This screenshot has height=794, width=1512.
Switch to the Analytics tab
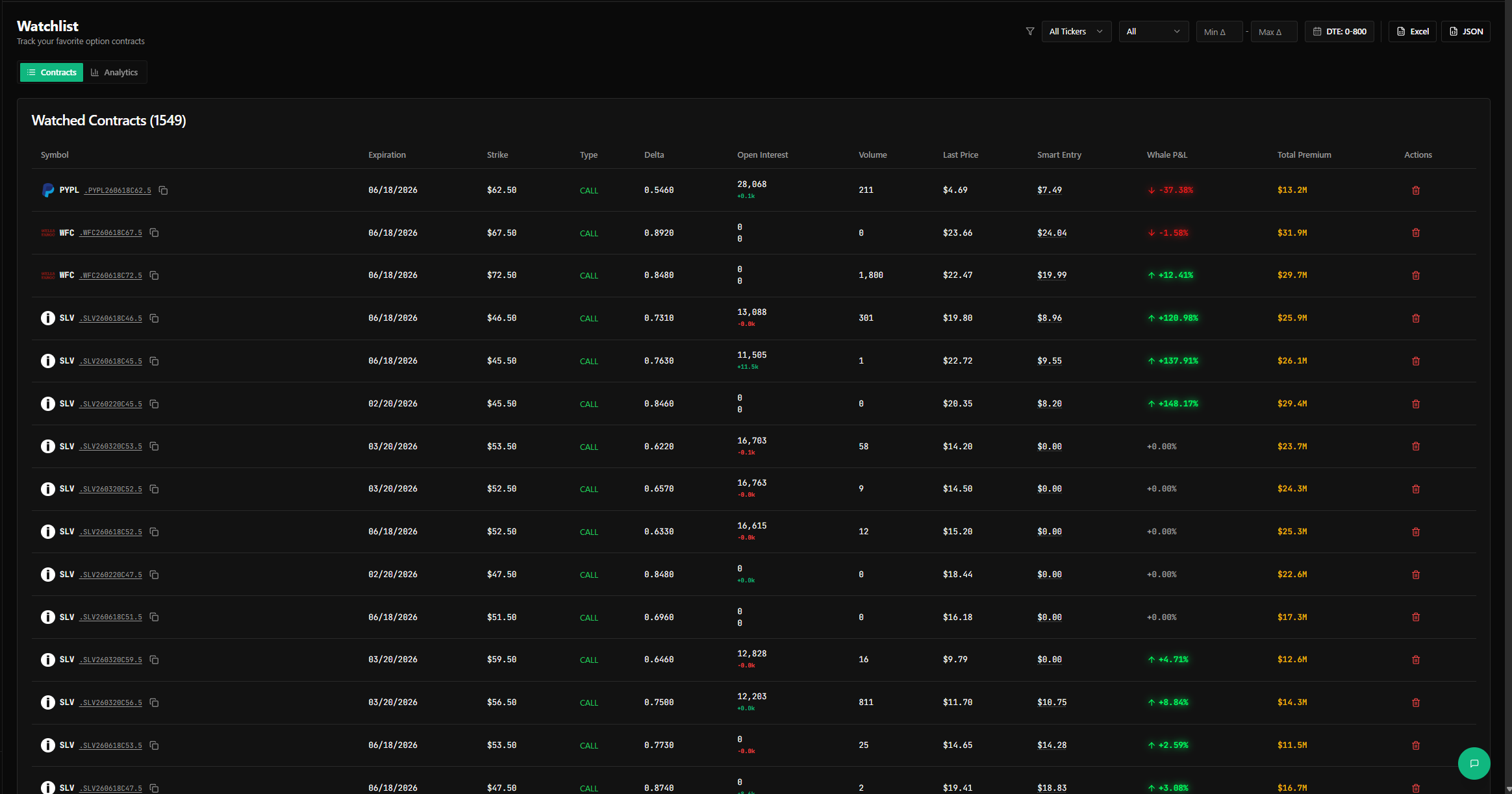click(114, 72)
